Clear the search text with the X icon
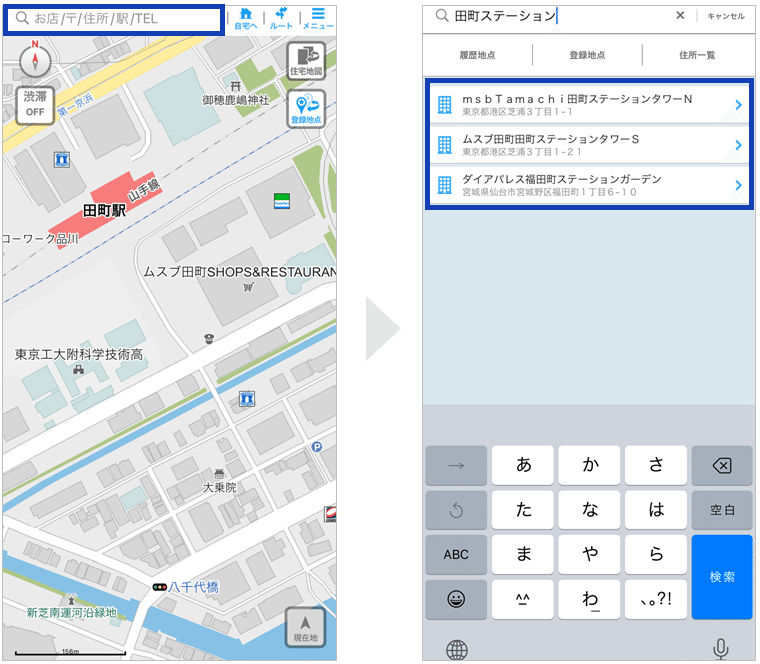This screenshot has width=760, height=664. [680, 16]
